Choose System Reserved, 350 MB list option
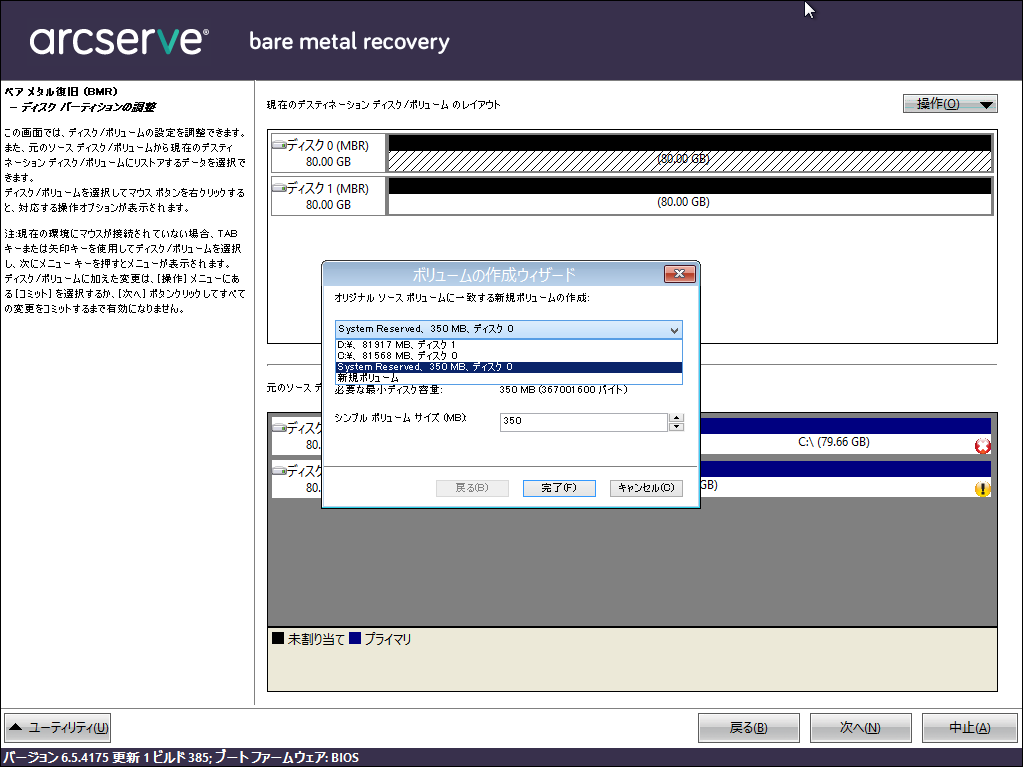The image size is (1023, 767). coord(509,367)
